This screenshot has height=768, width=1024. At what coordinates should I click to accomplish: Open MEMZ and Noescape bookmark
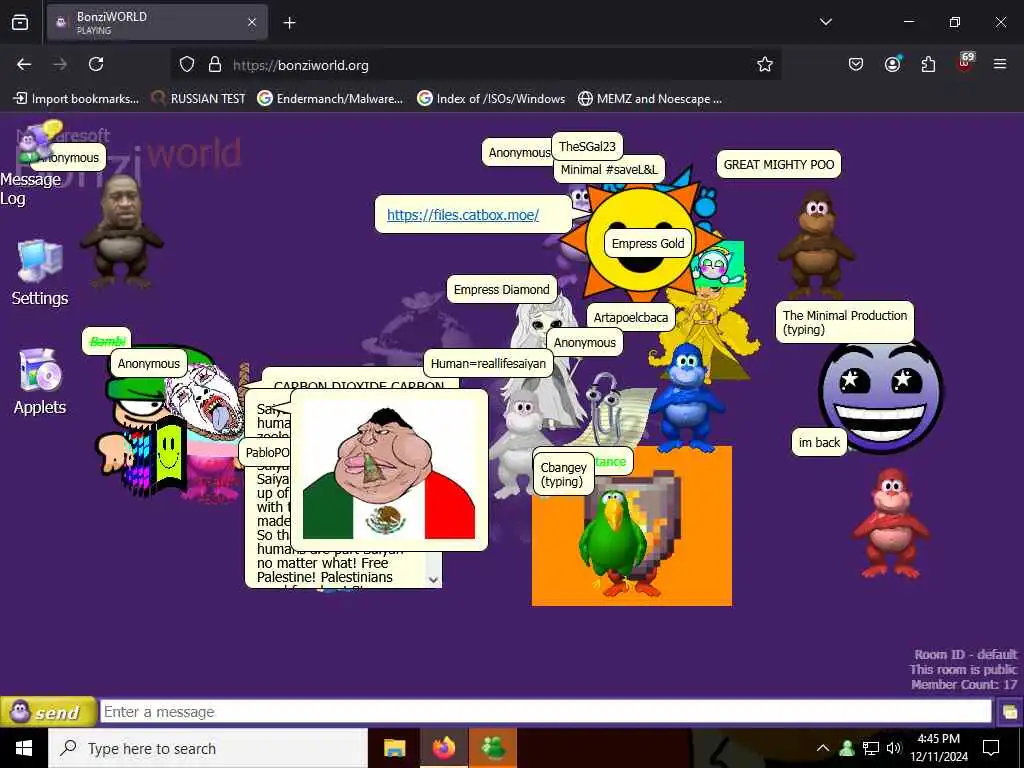(x=650, y=99)
